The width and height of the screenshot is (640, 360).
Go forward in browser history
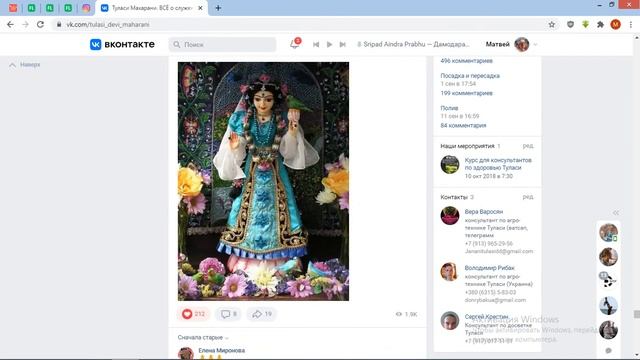tap(25, 24)
